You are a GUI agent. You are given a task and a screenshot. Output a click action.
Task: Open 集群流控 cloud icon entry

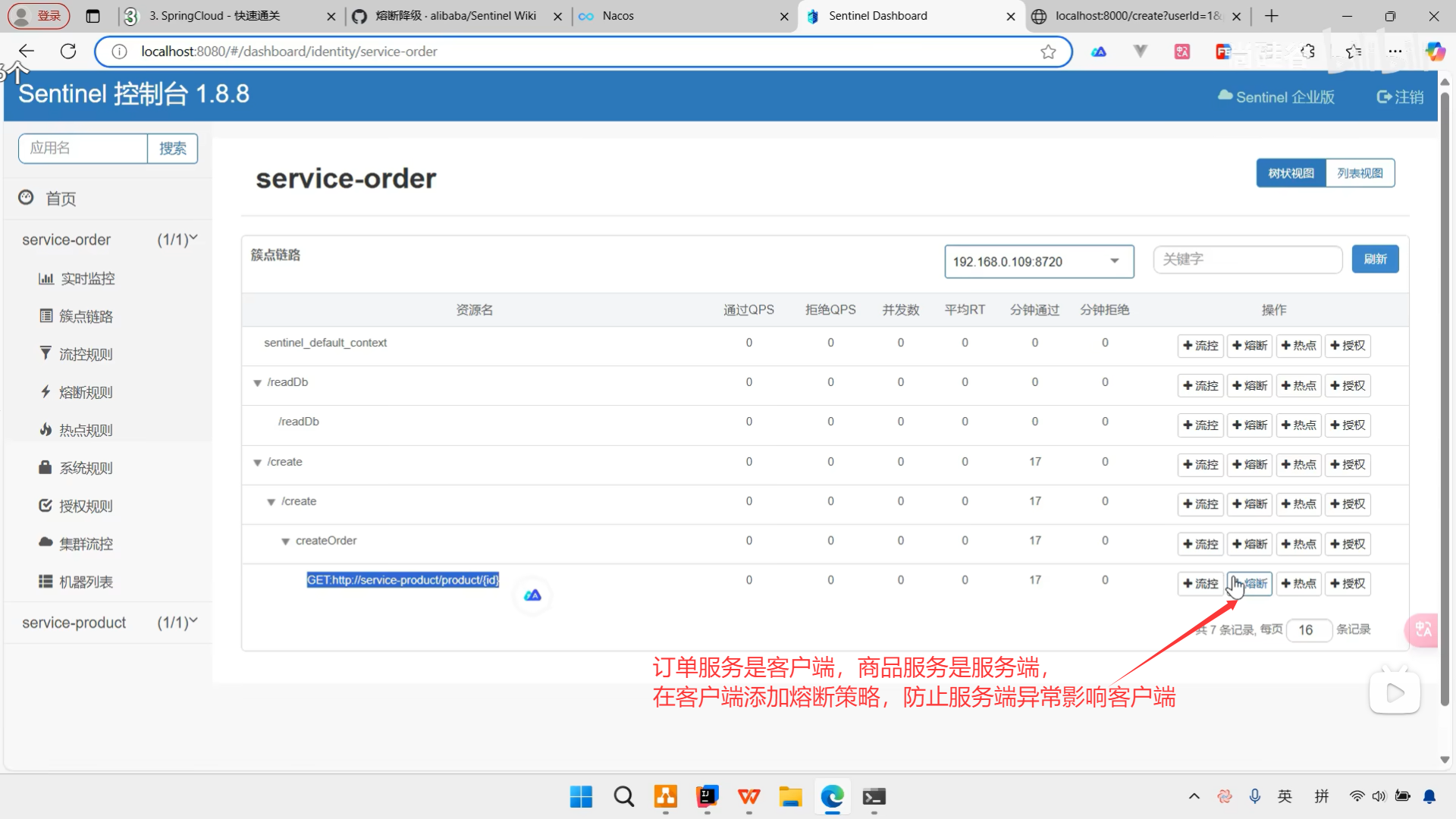click(x=45, y=543)
